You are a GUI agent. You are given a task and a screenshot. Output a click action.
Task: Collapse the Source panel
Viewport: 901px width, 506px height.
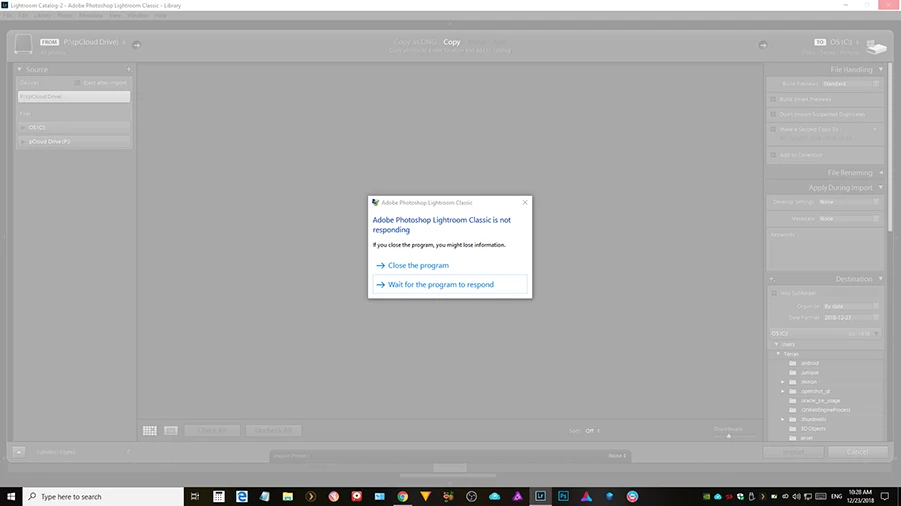(20, 69)
